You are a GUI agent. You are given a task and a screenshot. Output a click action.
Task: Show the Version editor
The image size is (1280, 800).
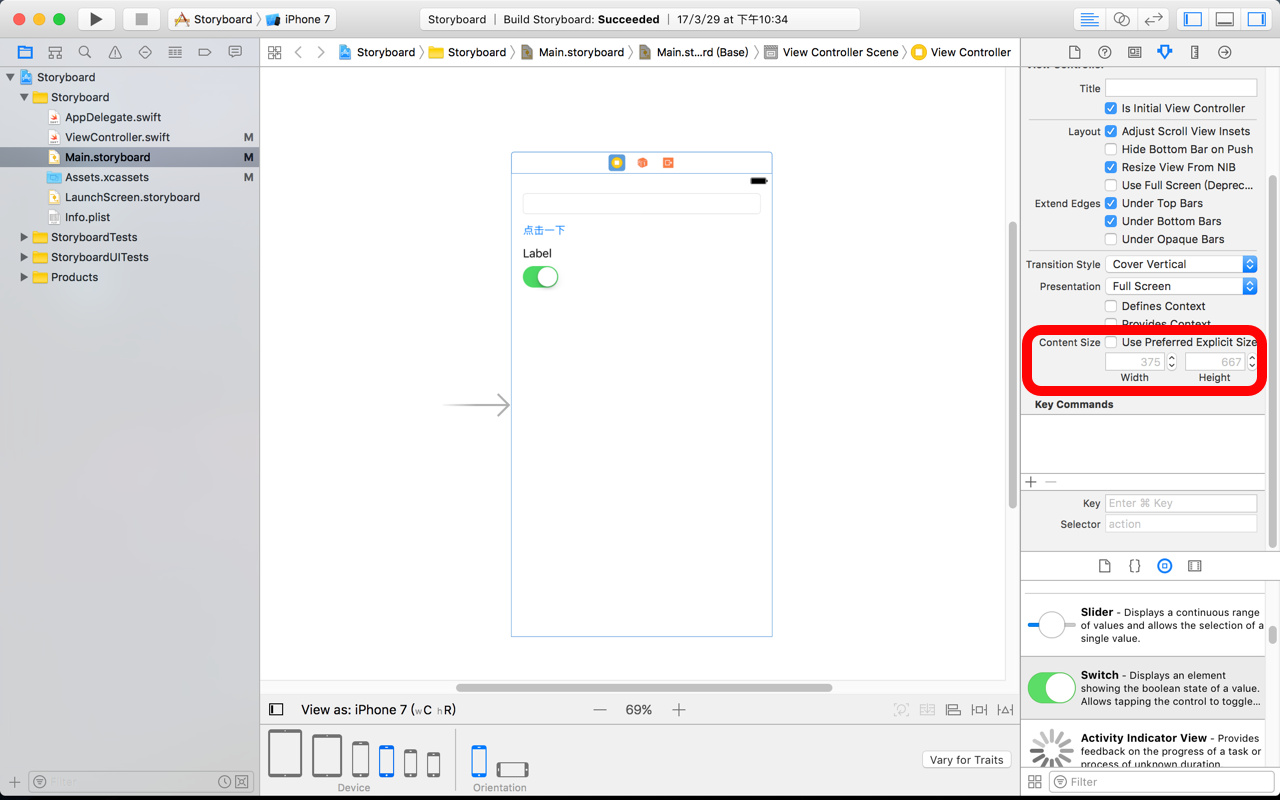point(1153,19)
